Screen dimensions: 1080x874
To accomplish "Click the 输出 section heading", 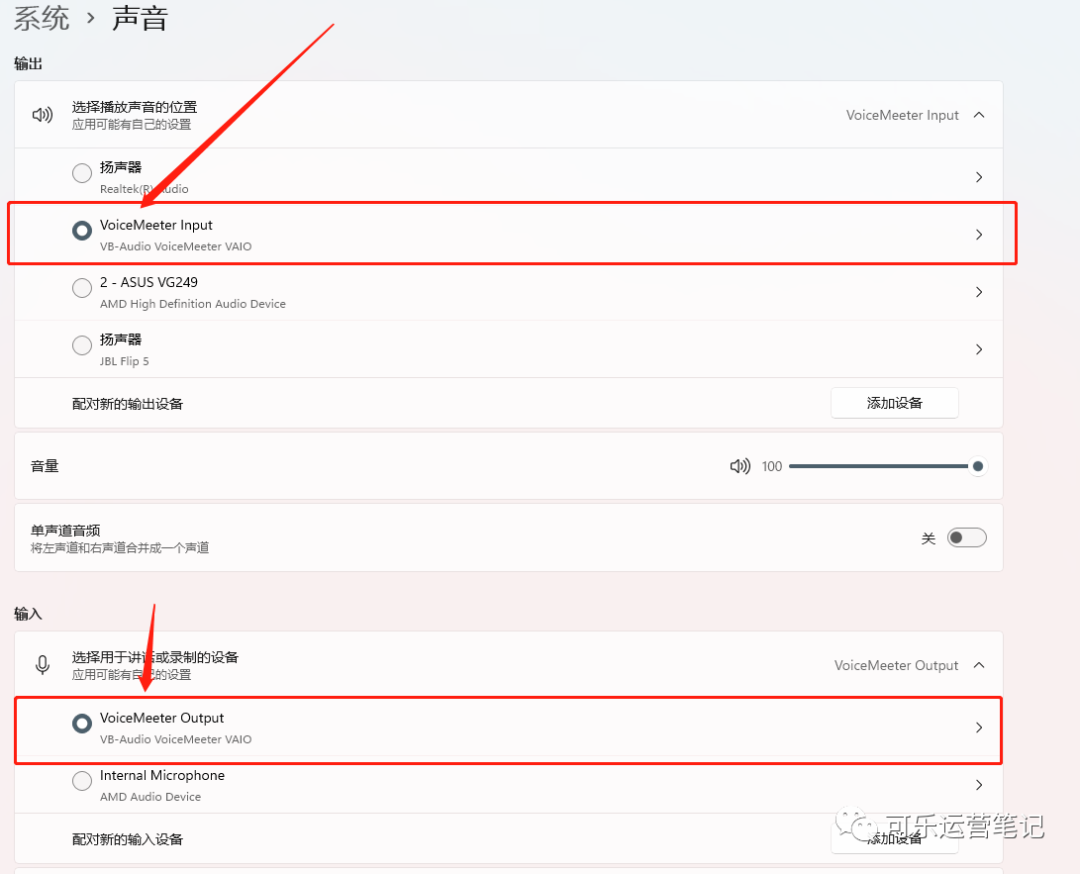I will pyautogui.click(x=28, y=63).
